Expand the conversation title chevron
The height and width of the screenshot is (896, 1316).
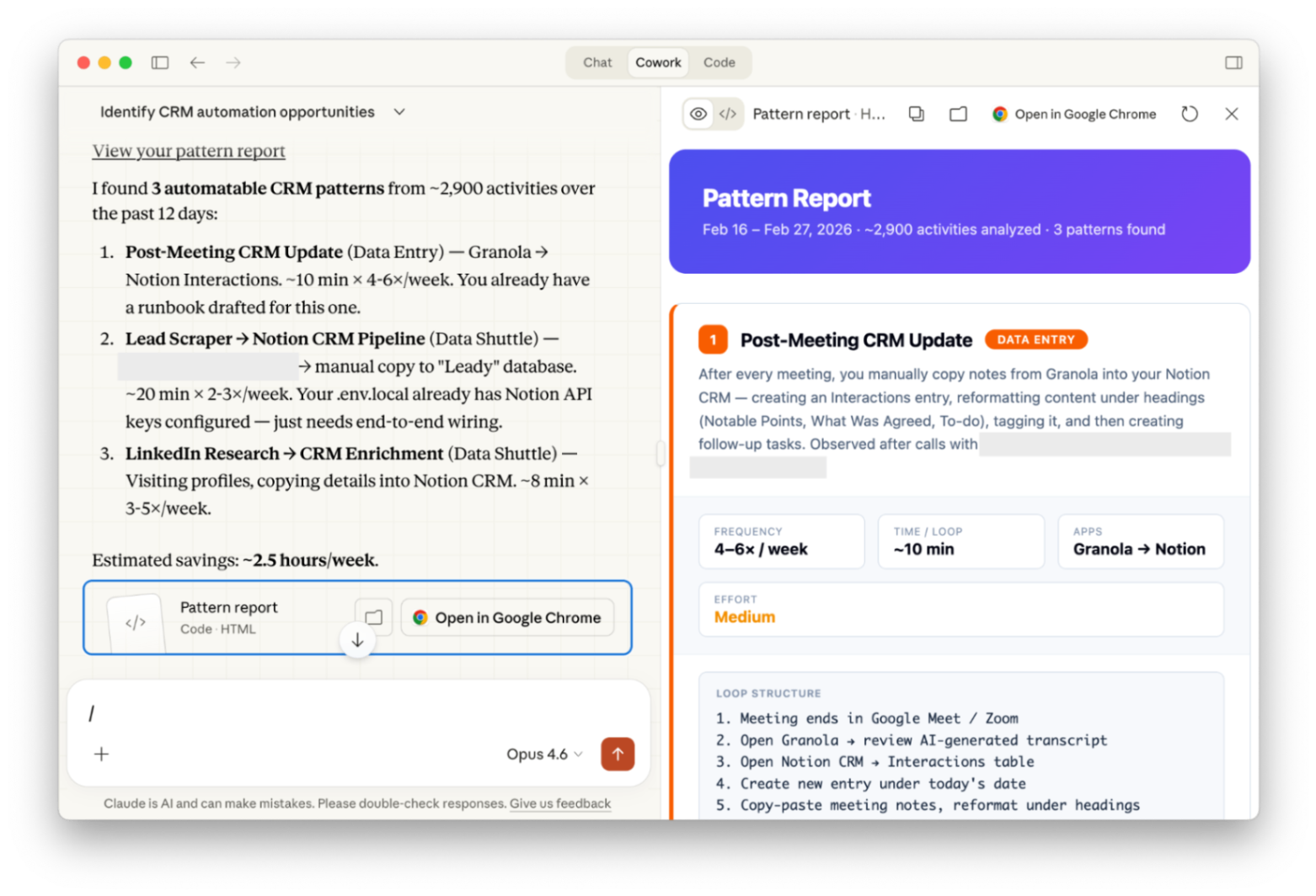click(399, 112)
